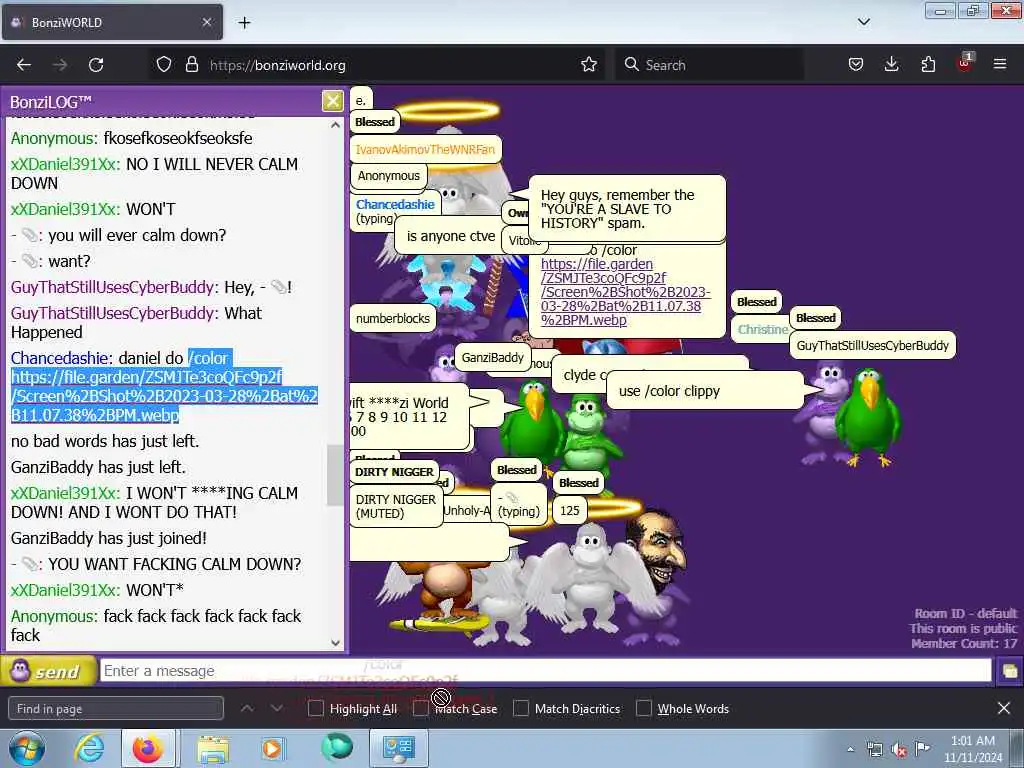Screen dimensions: 1024x768
Task: Select the BonziWORLD tab
Action: click(x=112, y=22)
